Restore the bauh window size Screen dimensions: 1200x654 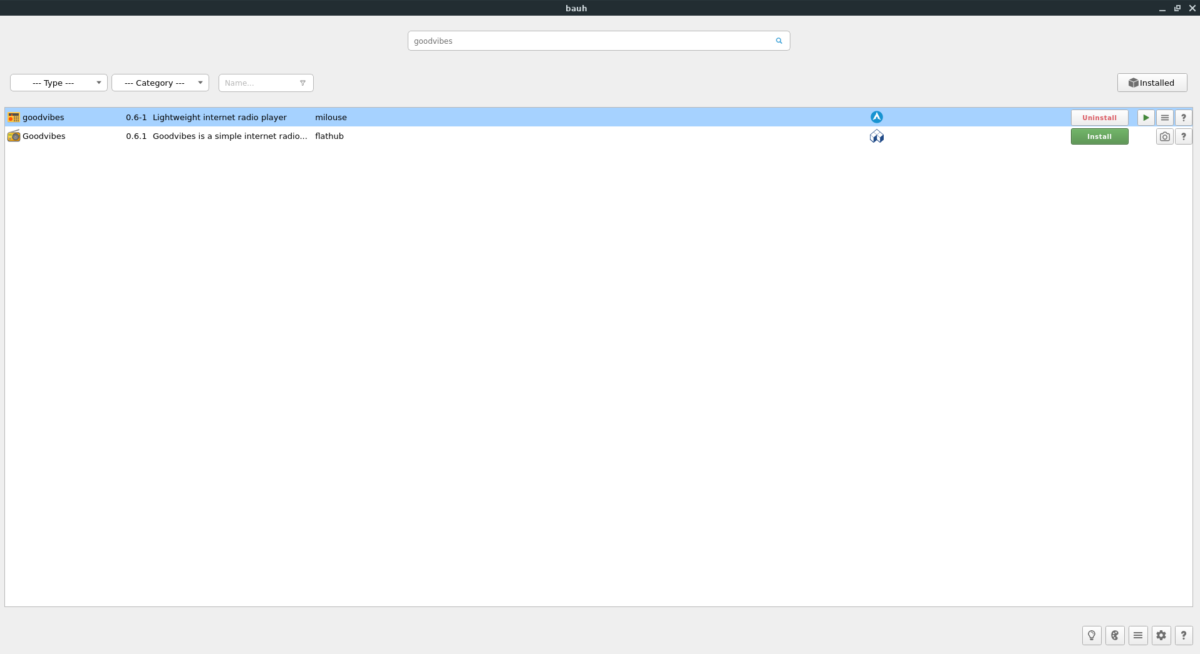1177,8
